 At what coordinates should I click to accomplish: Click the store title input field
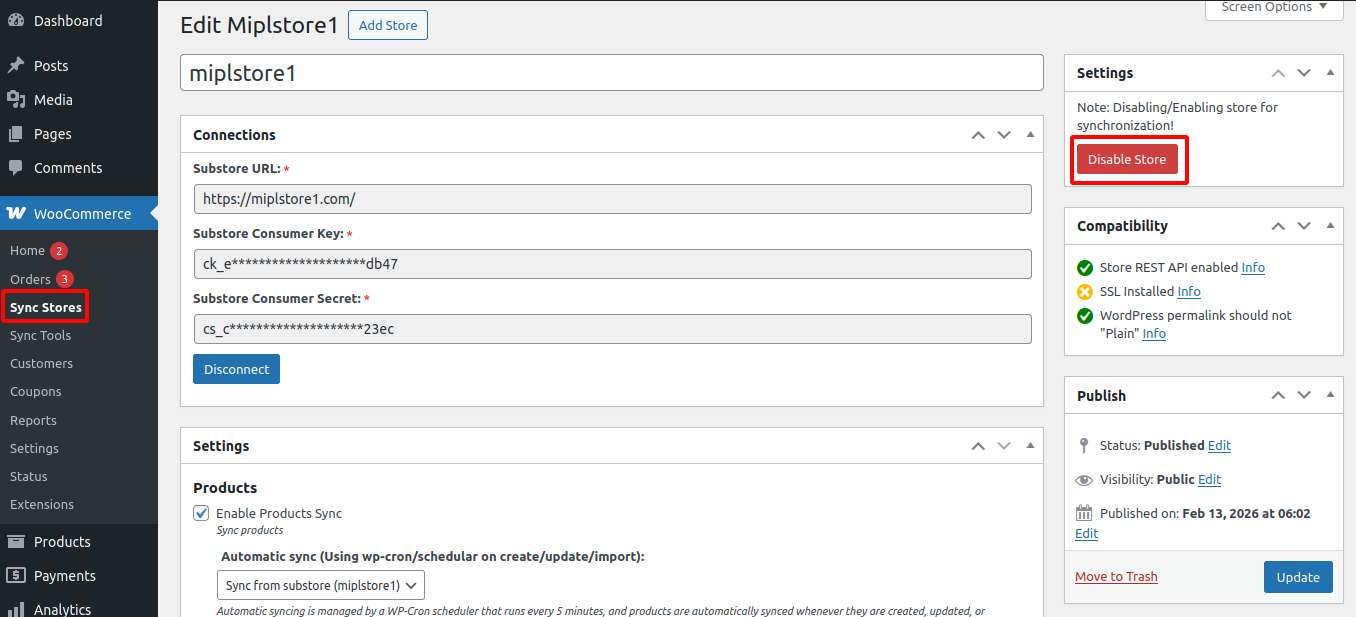[x=611, y=73]
